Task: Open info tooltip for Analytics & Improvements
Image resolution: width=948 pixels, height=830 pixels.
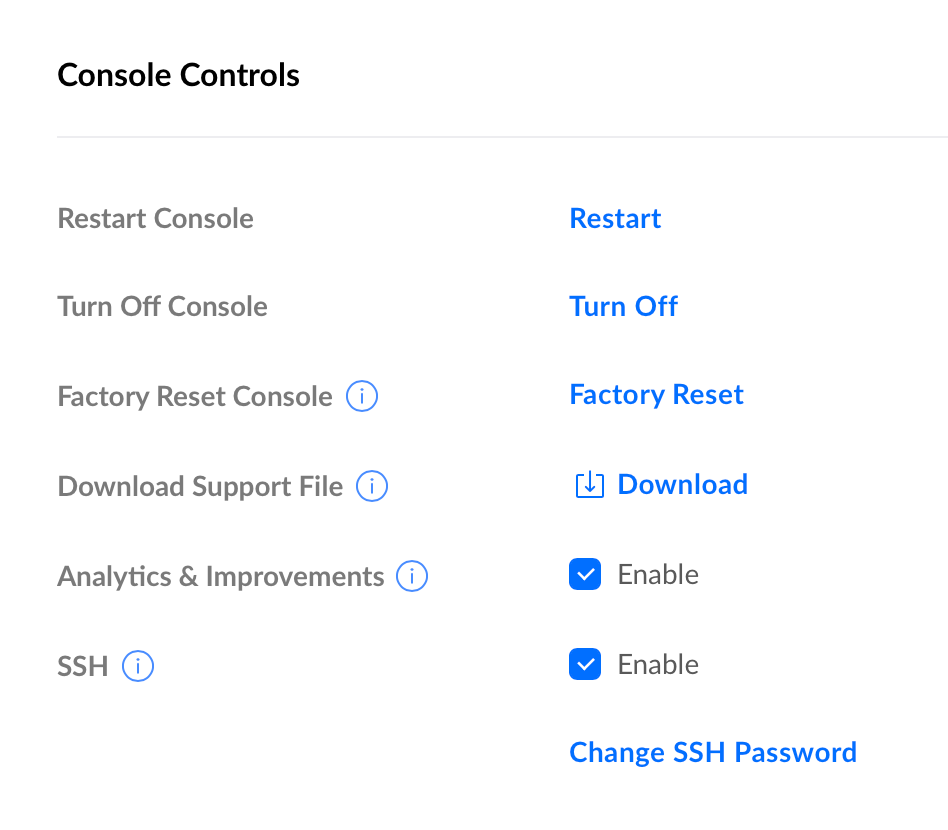Action: tap(412, 577)
